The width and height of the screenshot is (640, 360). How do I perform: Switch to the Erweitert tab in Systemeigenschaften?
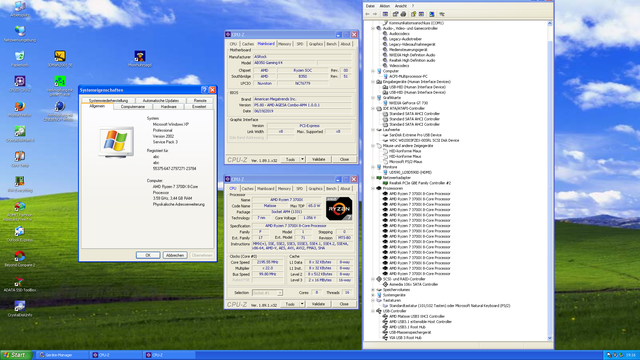(199, 107)
